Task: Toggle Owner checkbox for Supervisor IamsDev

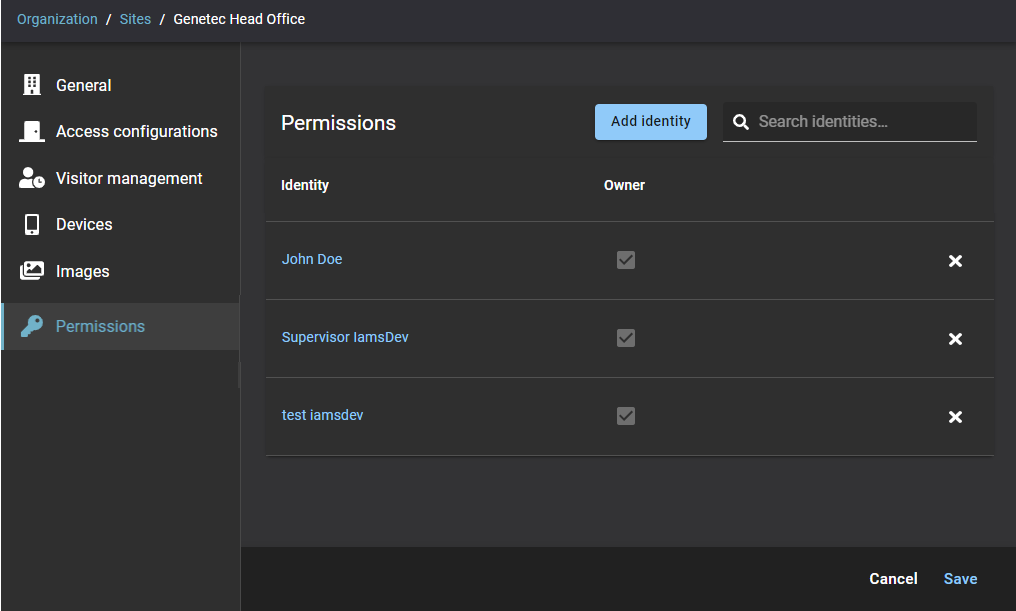Action: click(626, 338)
